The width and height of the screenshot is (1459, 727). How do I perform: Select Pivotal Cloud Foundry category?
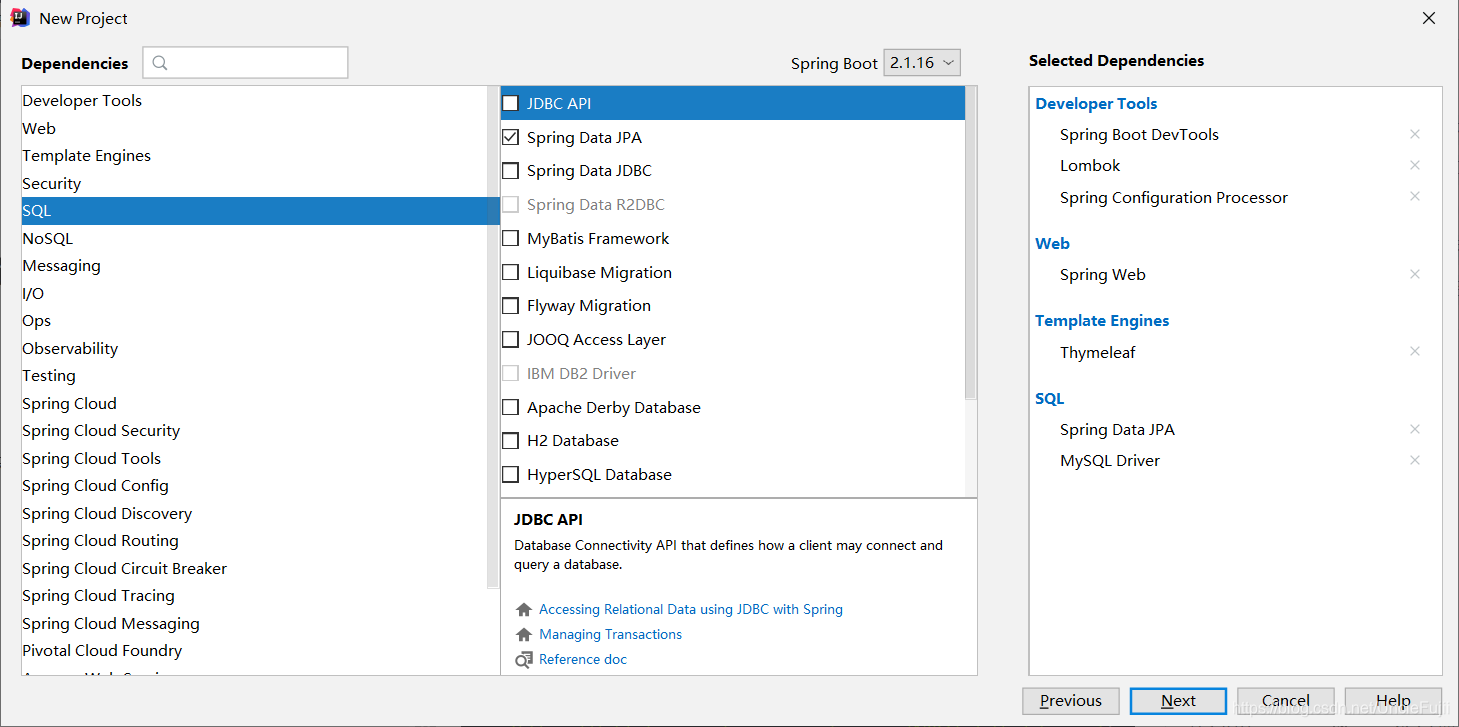[254, 651]
